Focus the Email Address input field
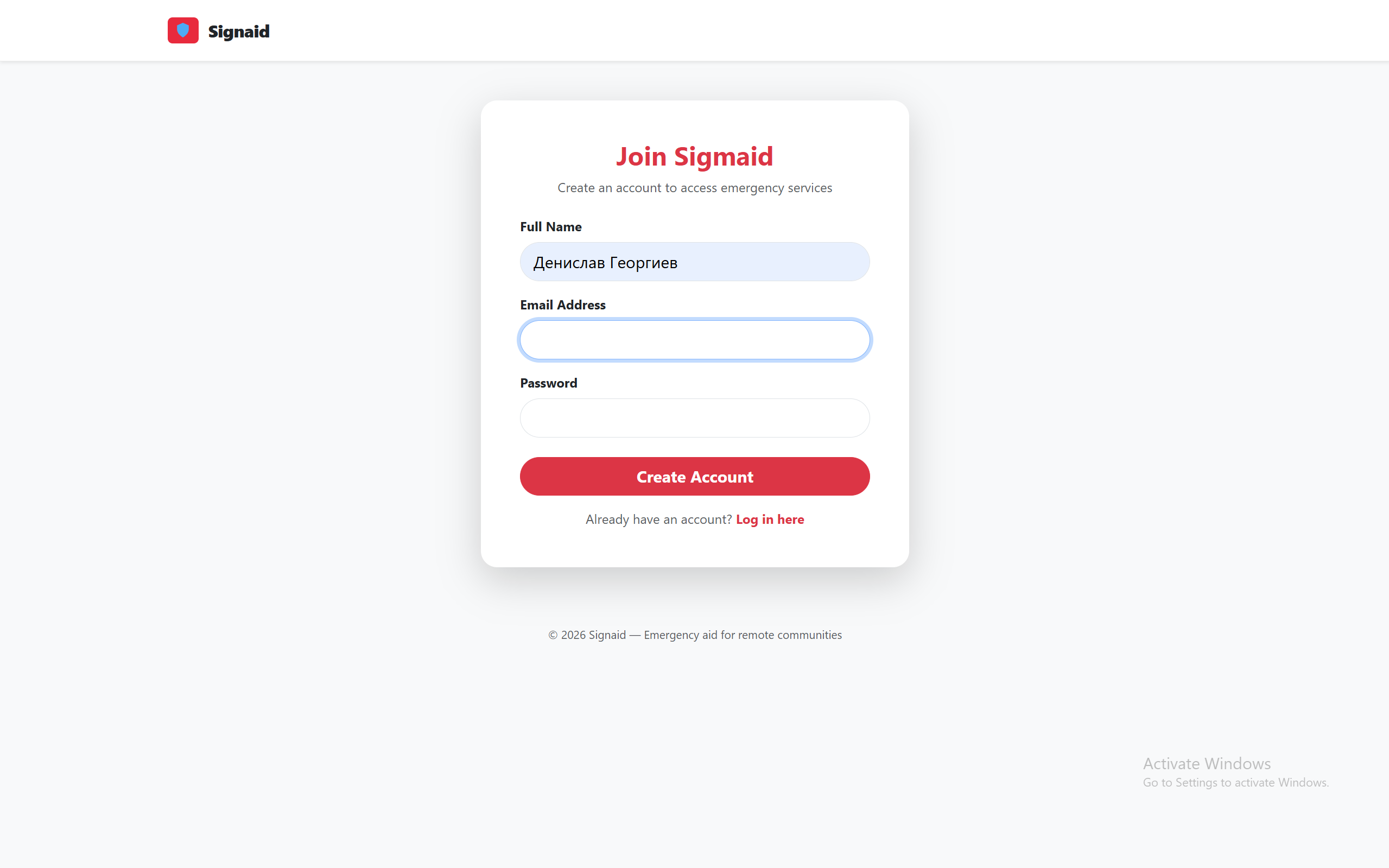 point(695,340)
